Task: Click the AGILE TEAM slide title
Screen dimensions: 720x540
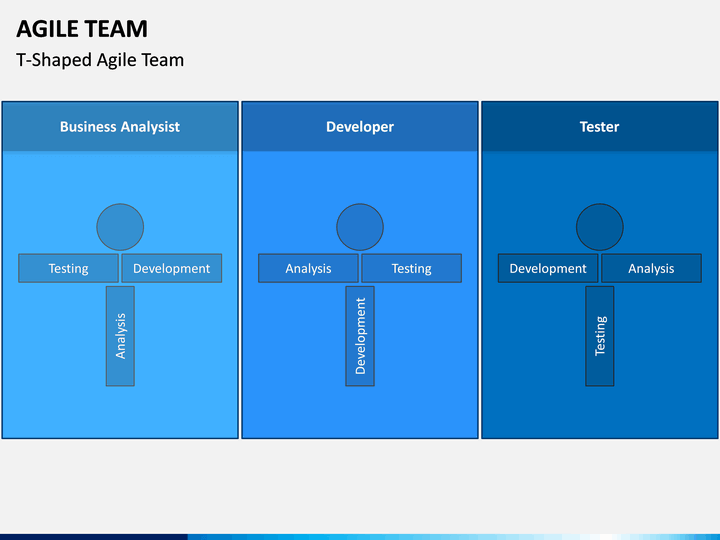Action: (82, 29)
